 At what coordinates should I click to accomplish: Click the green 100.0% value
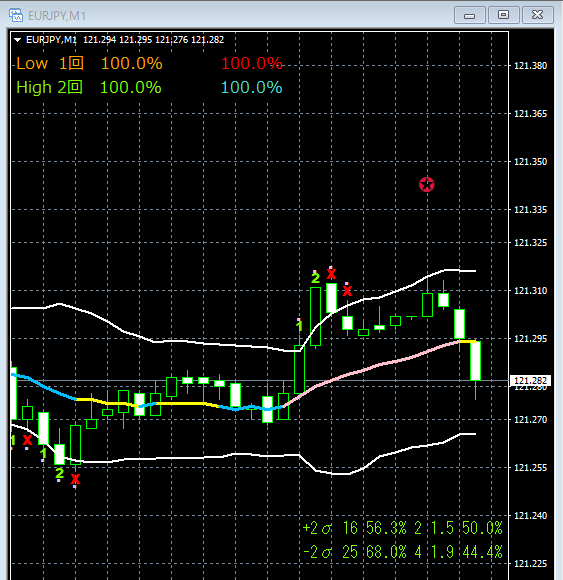131,88
